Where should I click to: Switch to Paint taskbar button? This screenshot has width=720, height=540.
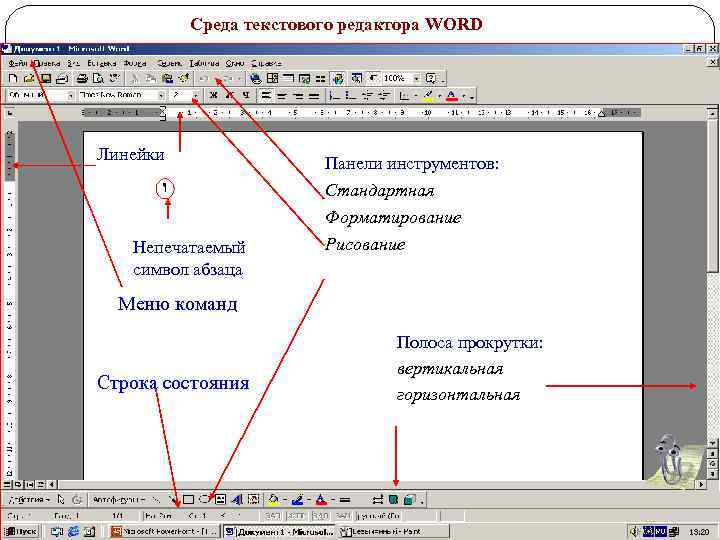coord(394,531)
